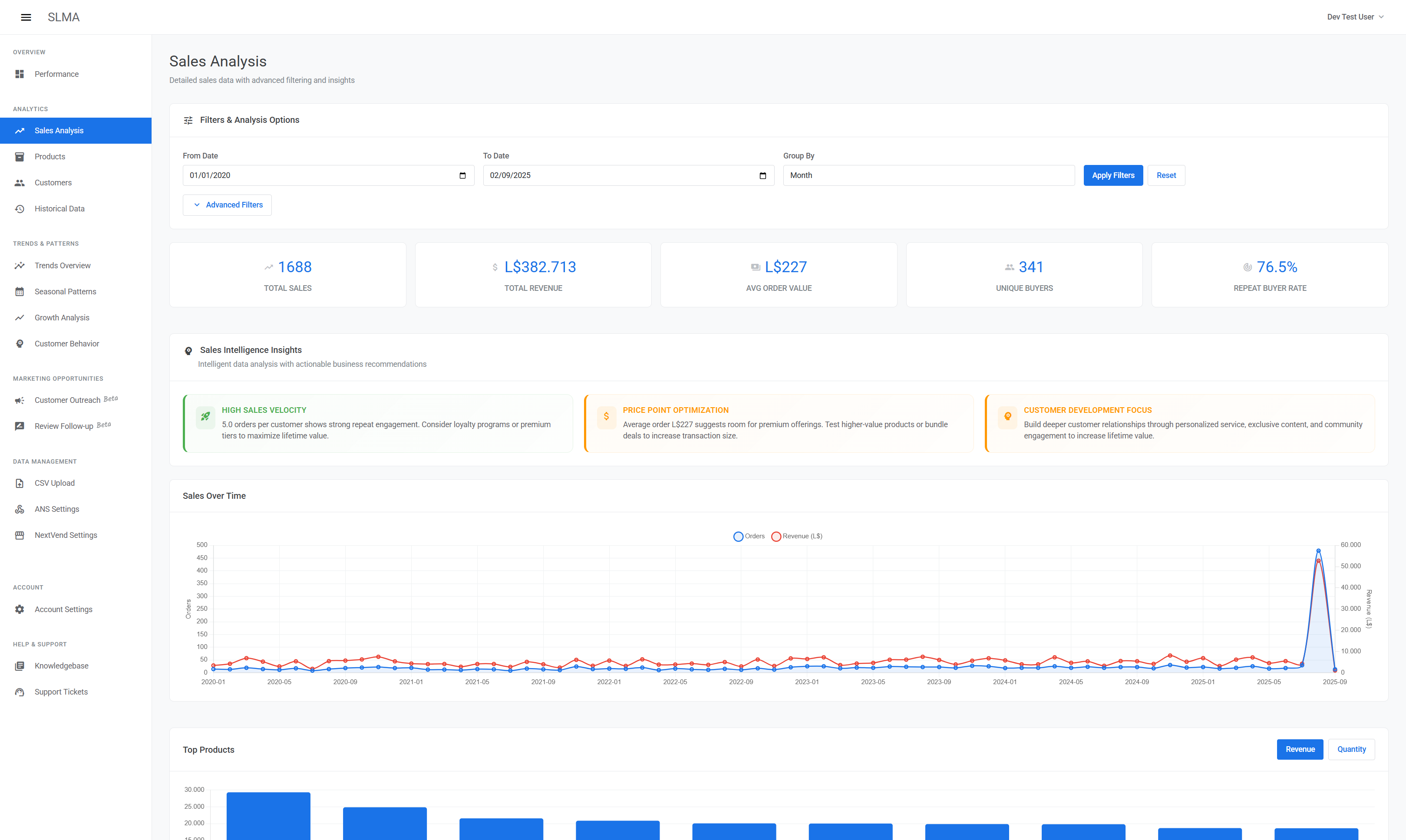
Task: Open Account Settings page
Action: click(x=76, y=609)
